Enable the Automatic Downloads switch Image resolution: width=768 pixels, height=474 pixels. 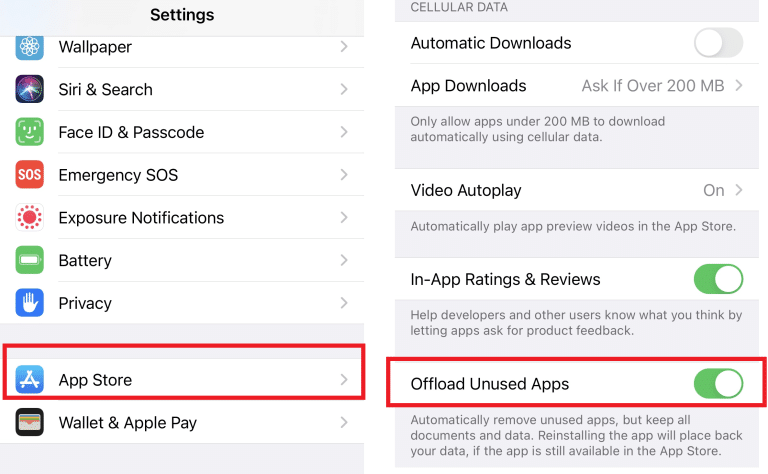pyautogui.click(x=718, y=43)
